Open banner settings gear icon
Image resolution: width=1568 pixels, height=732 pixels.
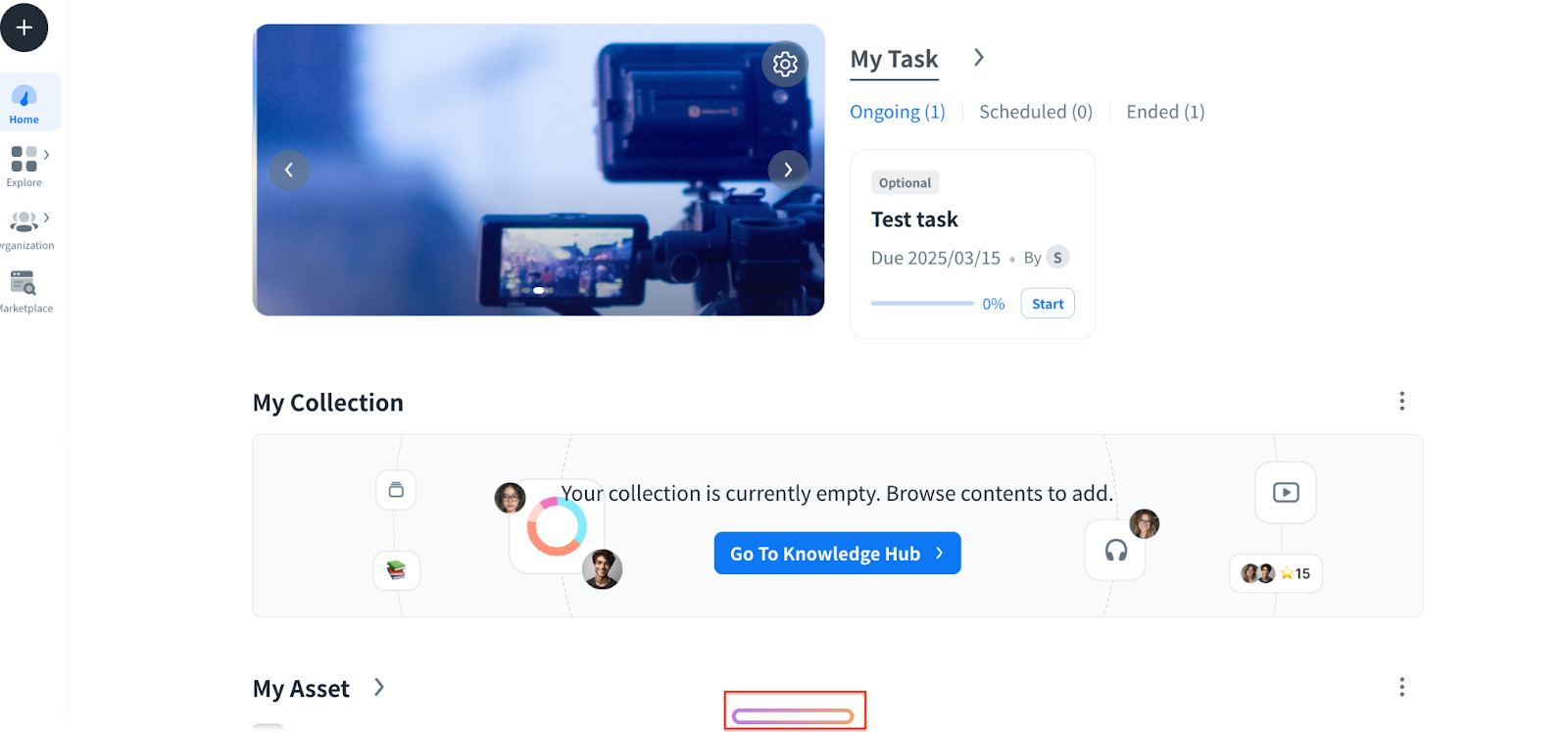[785, 65]
